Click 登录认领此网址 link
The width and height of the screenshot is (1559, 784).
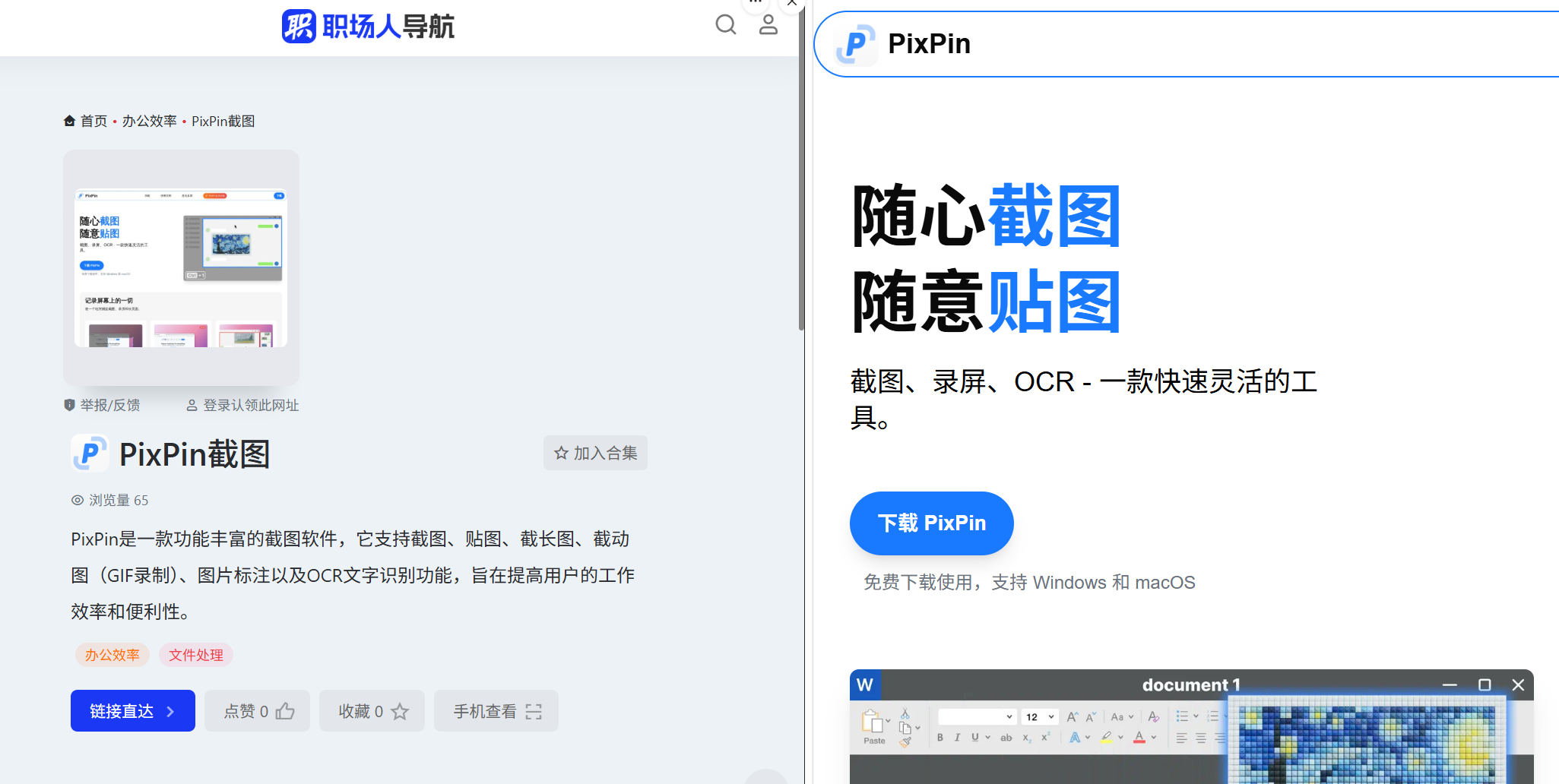pos(243,405)
